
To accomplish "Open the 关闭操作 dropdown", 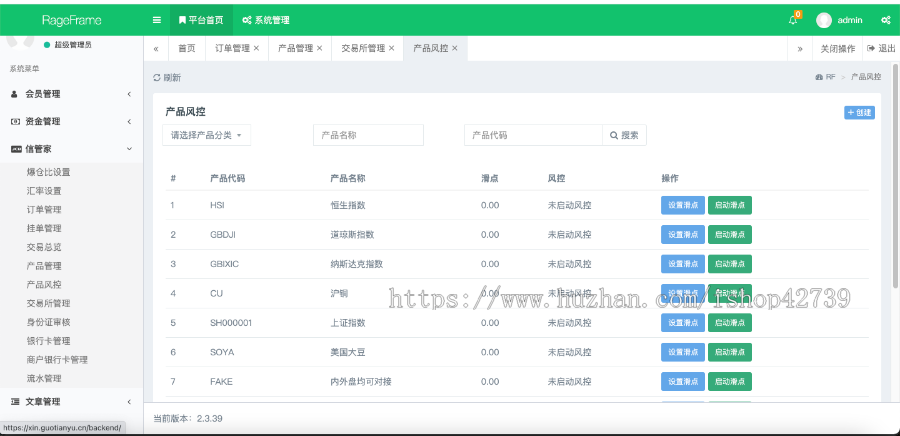I will [x=837, y=48].
